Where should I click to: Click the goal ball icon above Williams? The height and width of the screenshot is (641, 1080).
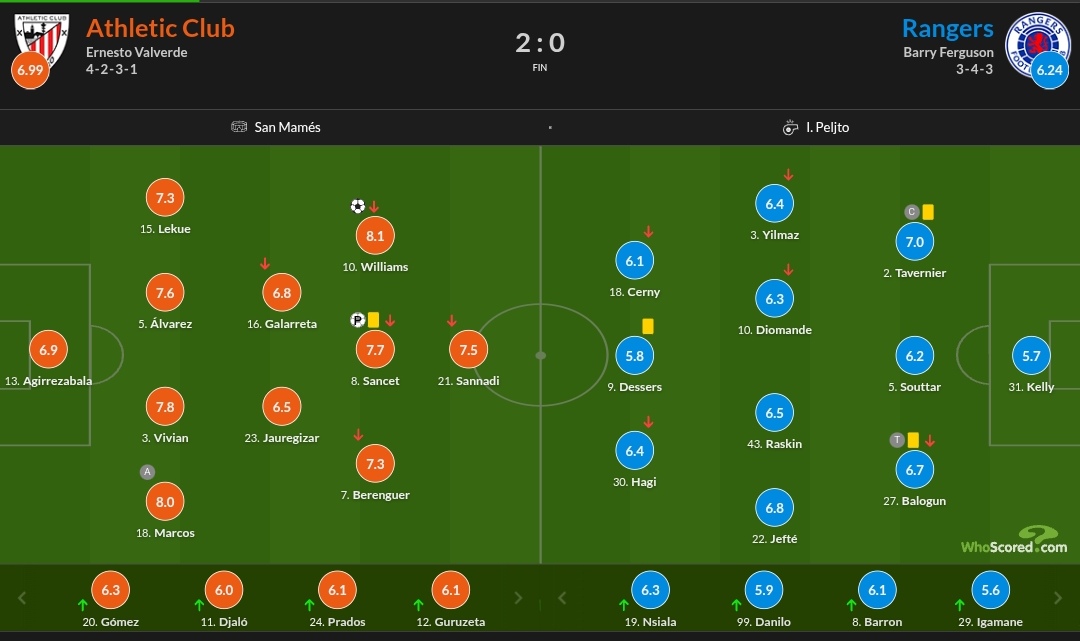point(357,206)
